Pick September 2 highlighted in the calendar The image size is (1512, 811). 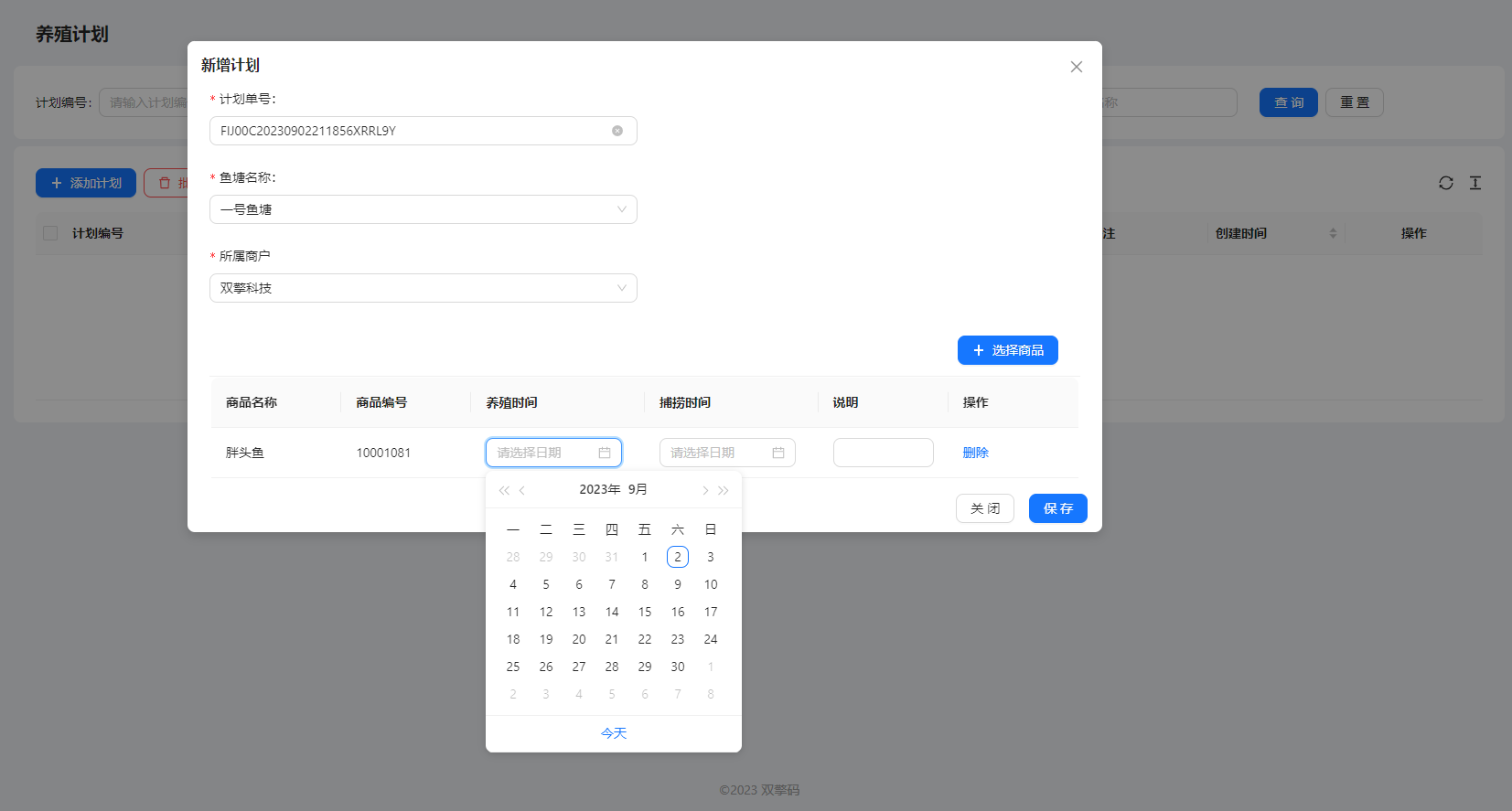point(678,557)
